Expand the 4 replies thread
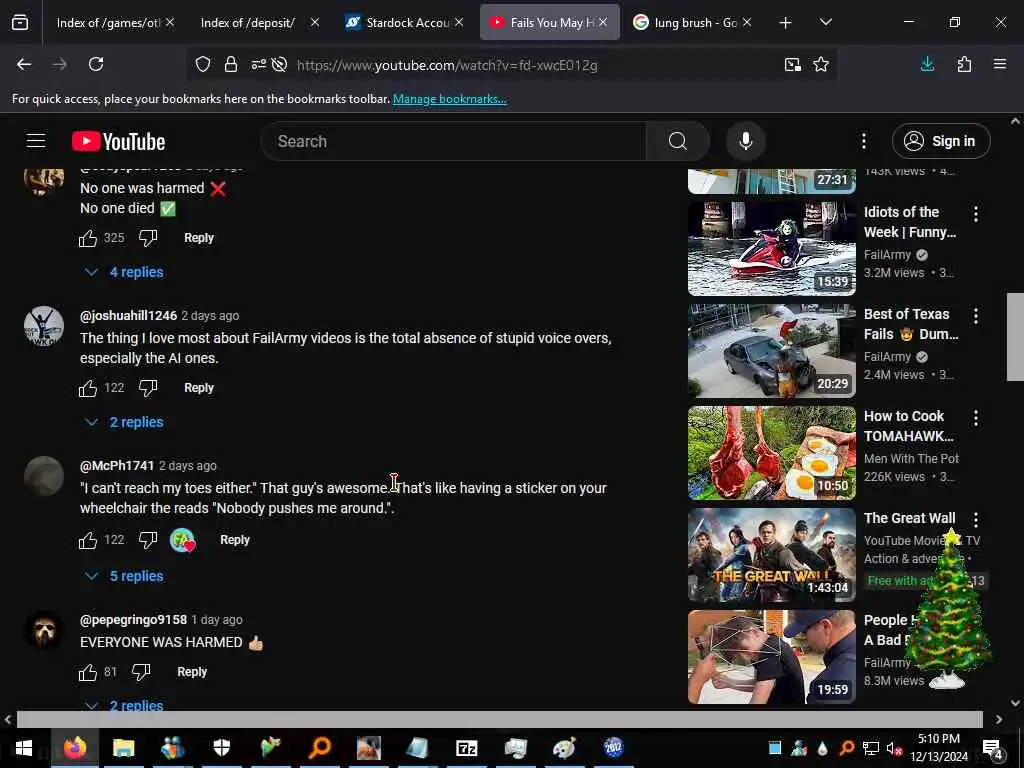The image size is (1024, 768). click(124, 272)
